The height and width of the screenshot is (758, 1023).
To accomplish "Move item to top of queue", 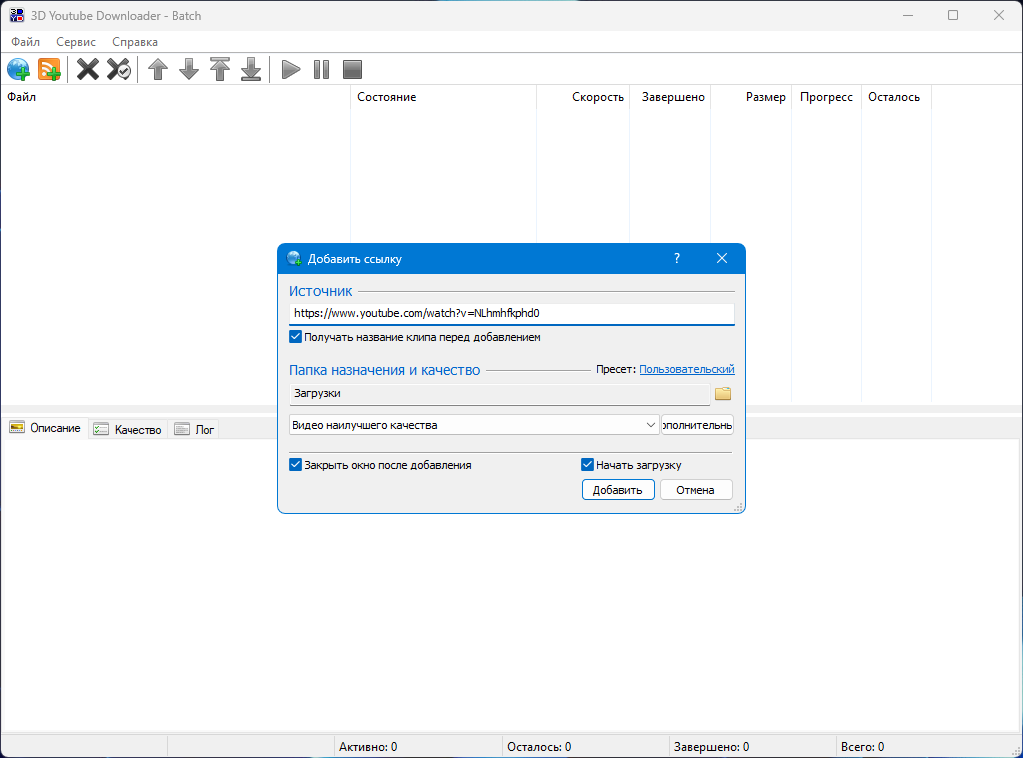I will click(220, 69).
